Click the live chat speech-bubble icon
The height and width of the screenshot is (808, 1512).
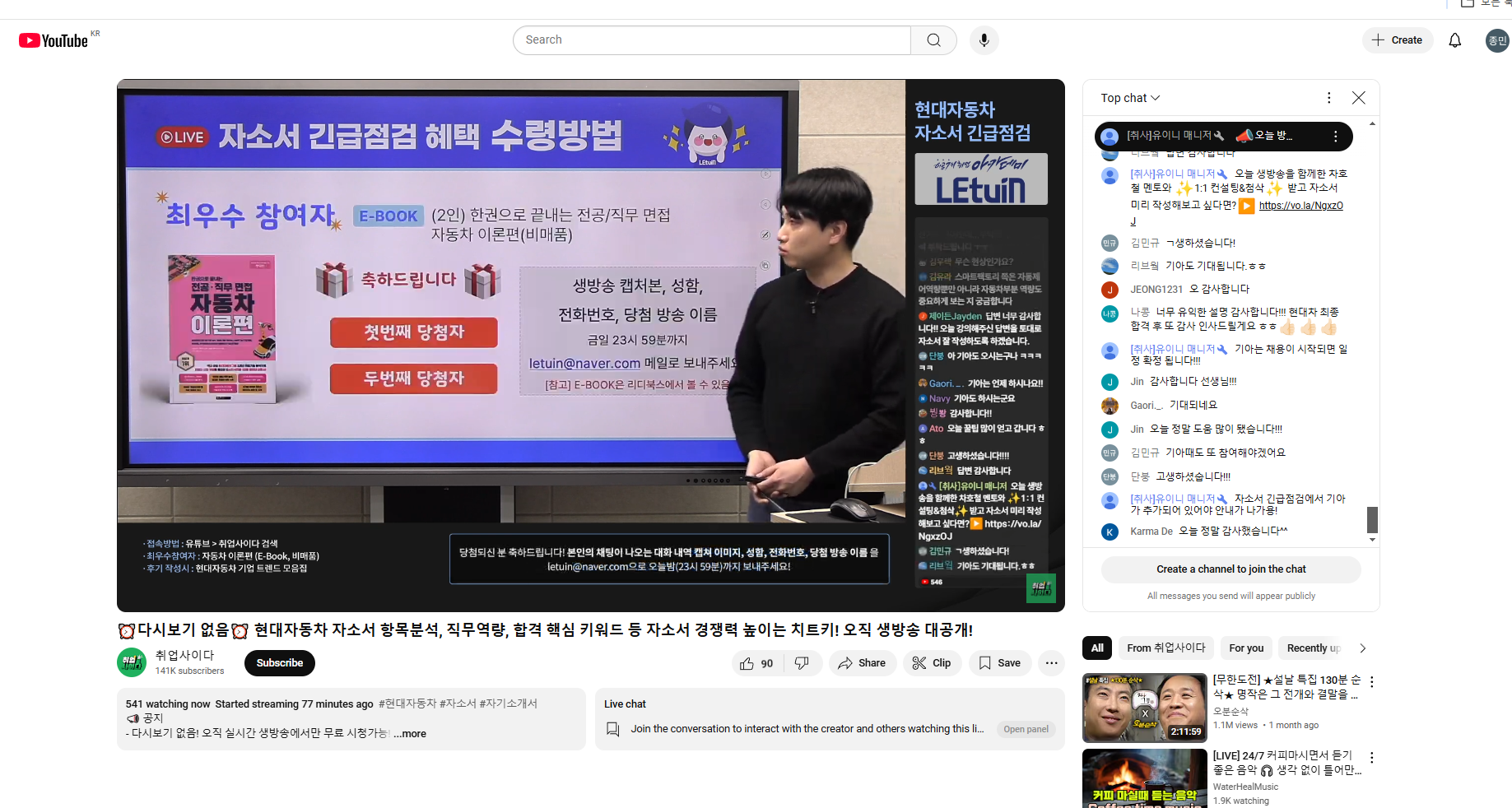[x=612, y=729]
